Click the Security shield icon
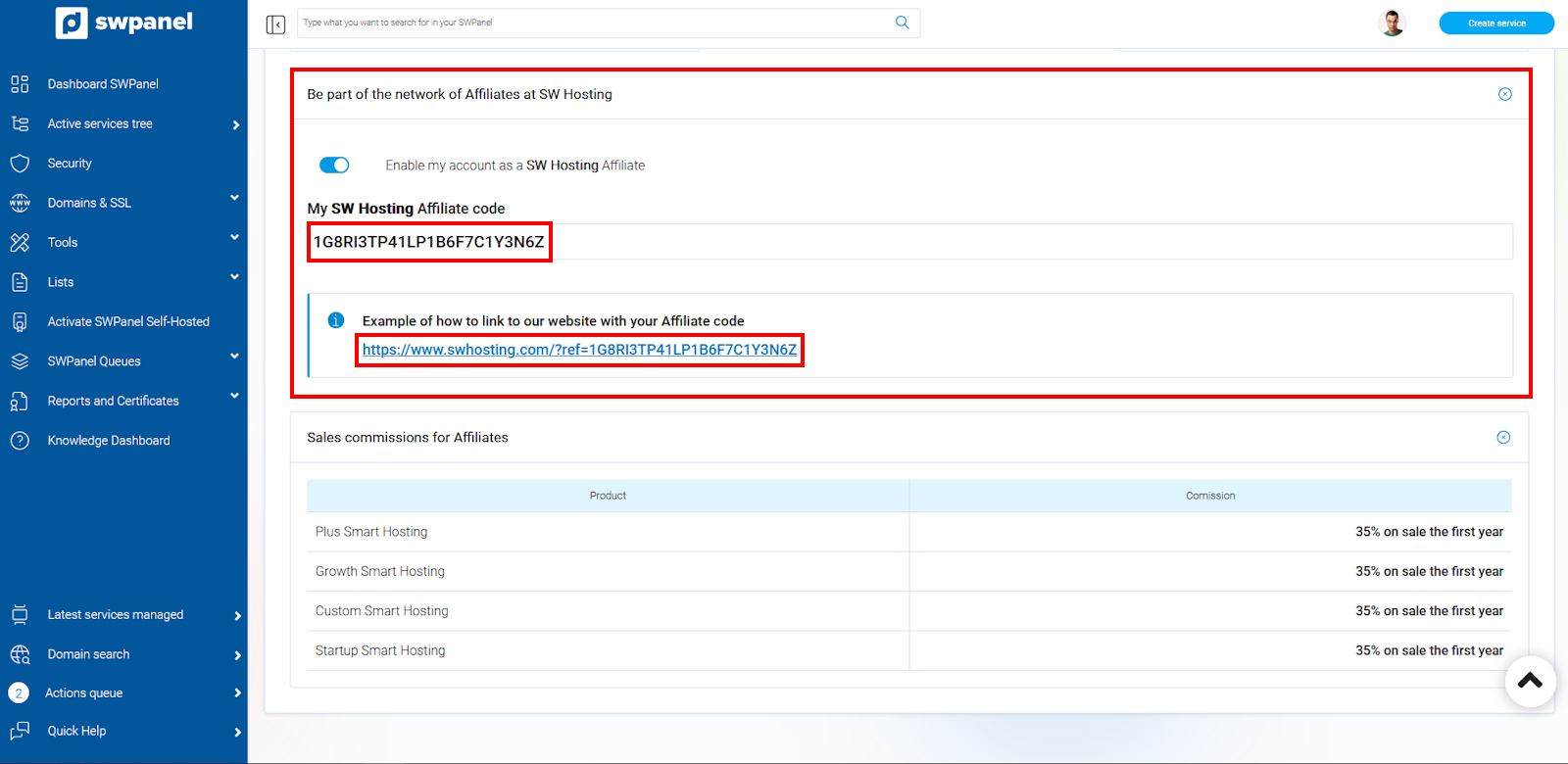 point(20,164)
